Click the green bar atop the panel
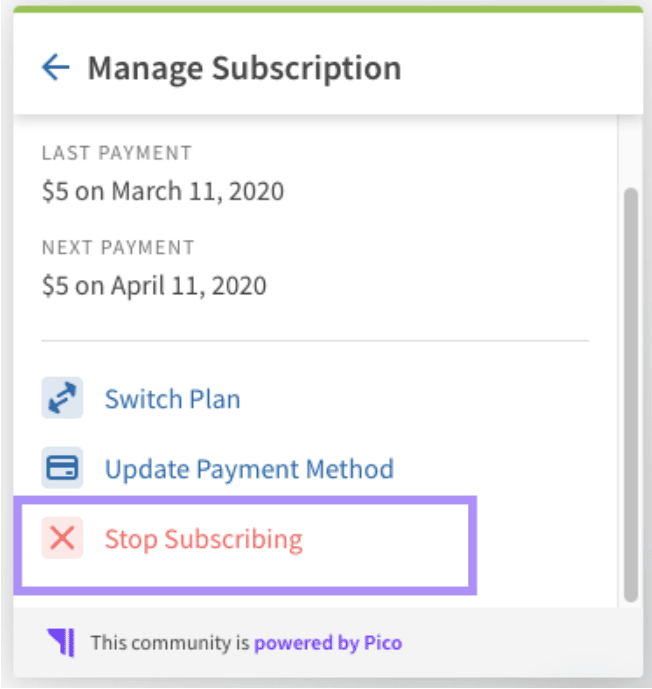 click(x=328, y=9)
